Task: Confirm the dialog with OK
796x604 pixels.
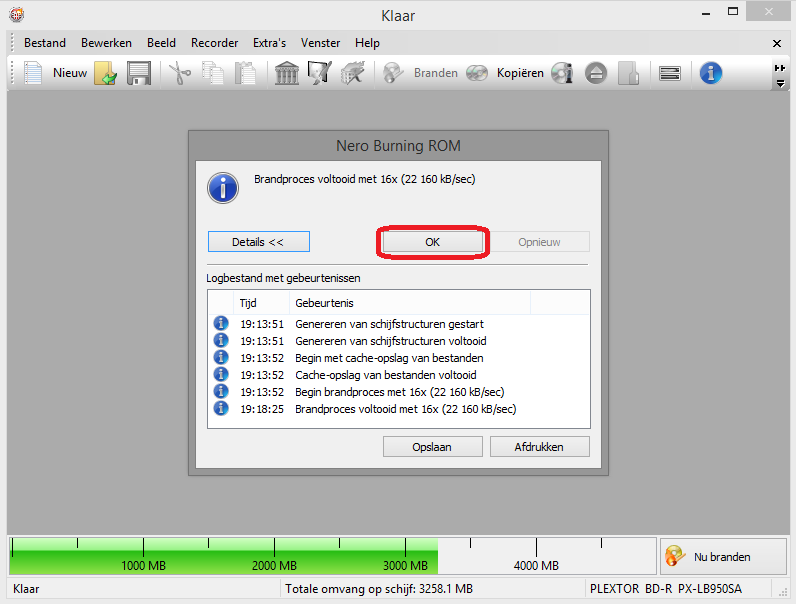Action: tap(433, 242)
